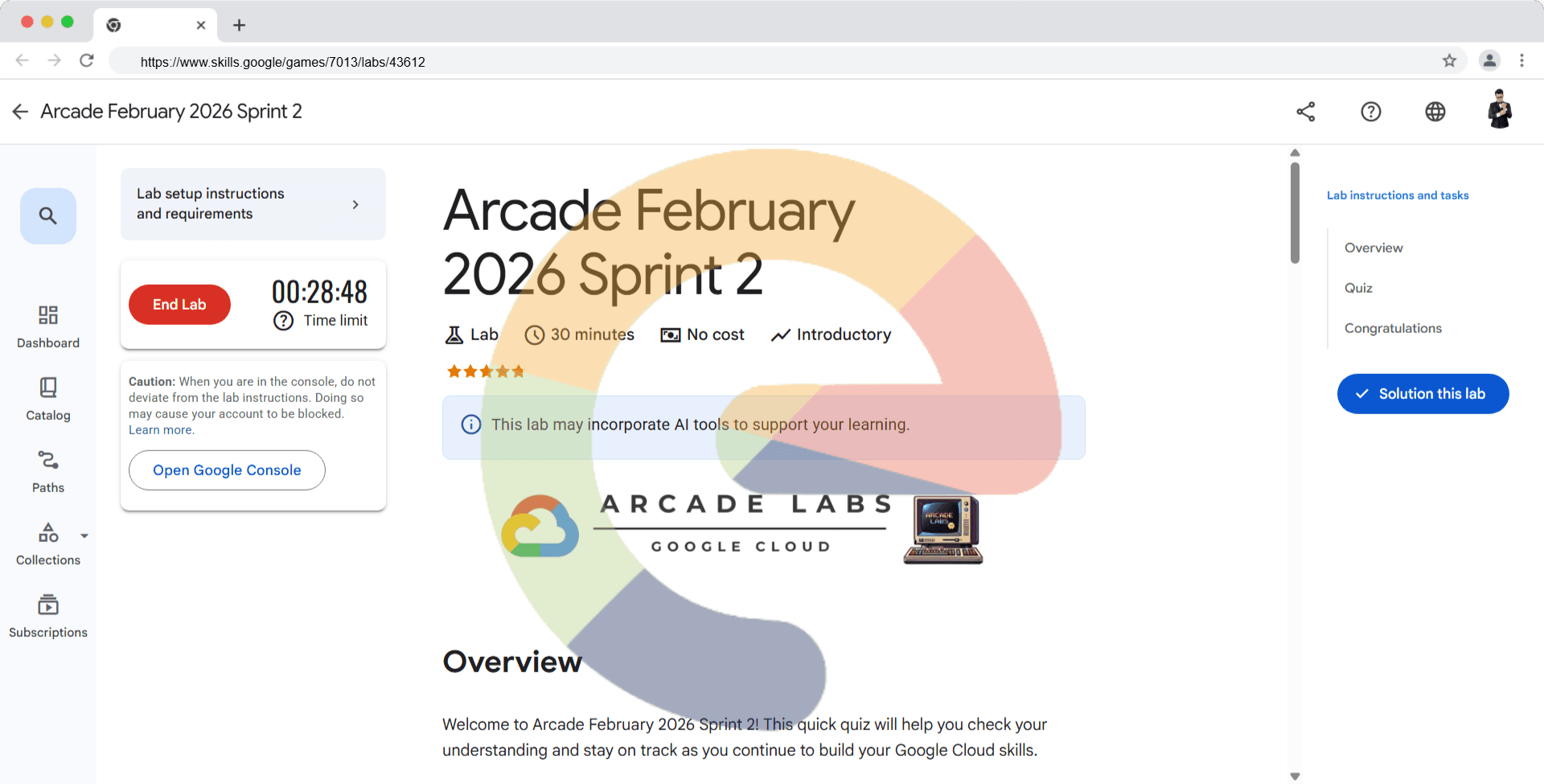Click the browser back arrow

point(23,61)
